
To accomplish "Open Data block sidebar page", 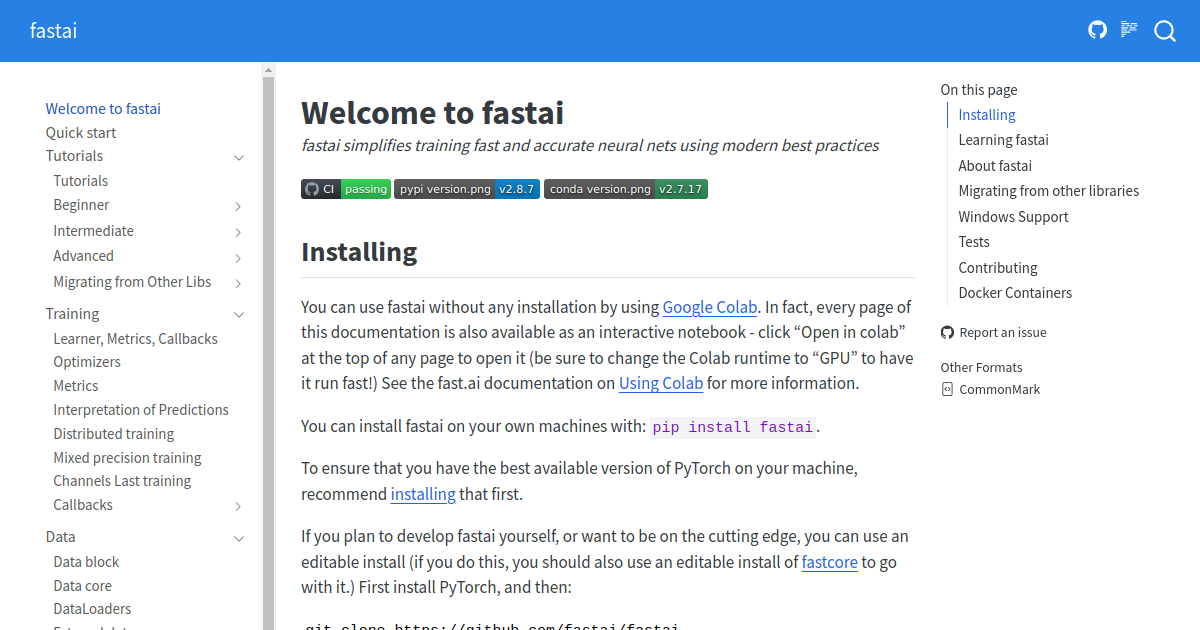I will pos(87,562).
